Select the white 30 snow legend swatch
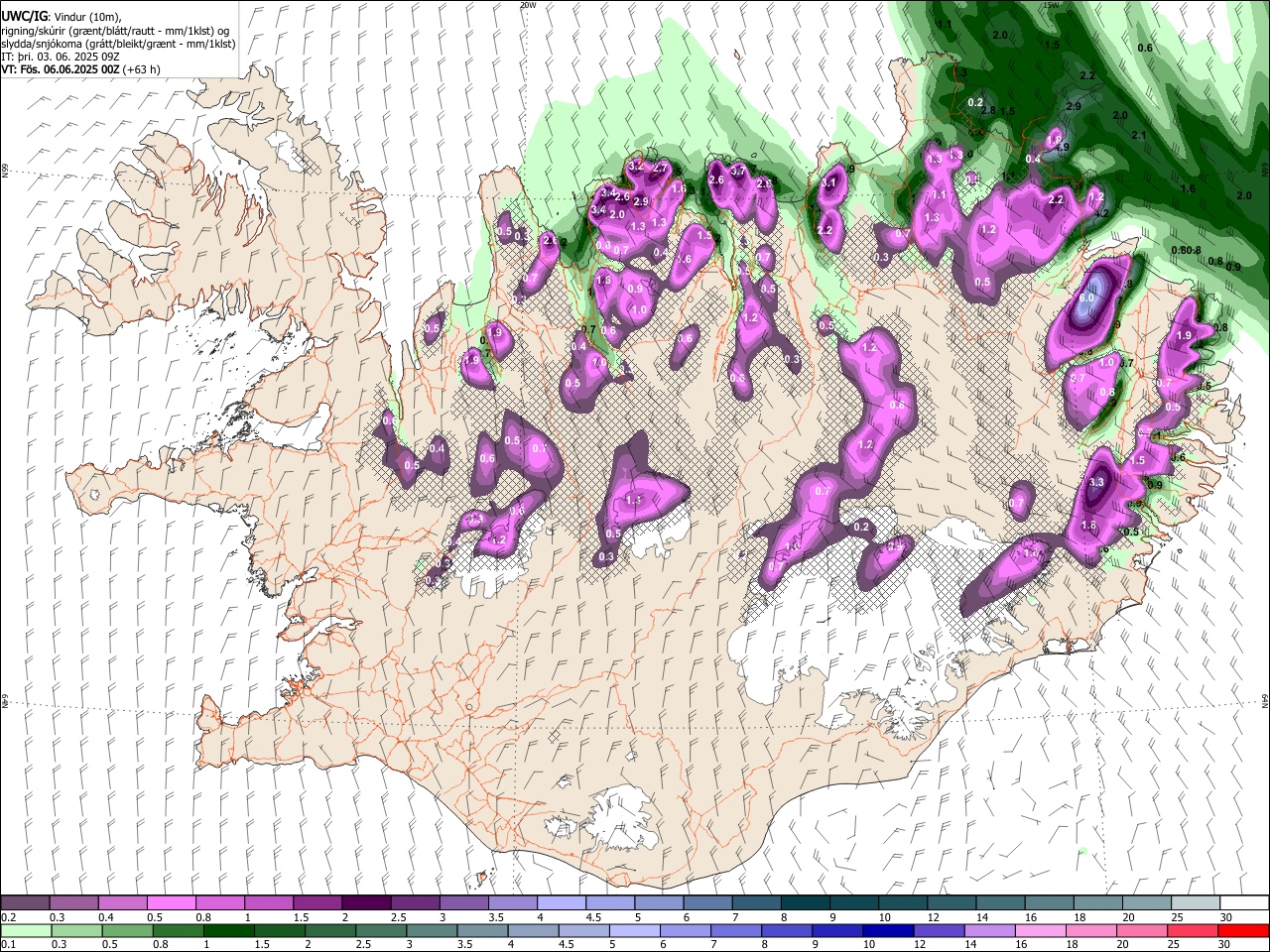 click(x=1244, y=903)
